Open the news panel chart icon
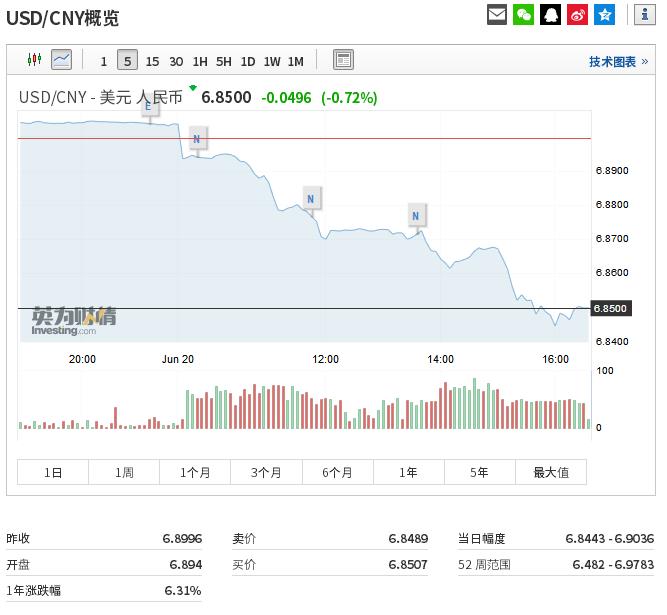667x615 pixels. tap(343, 60)
